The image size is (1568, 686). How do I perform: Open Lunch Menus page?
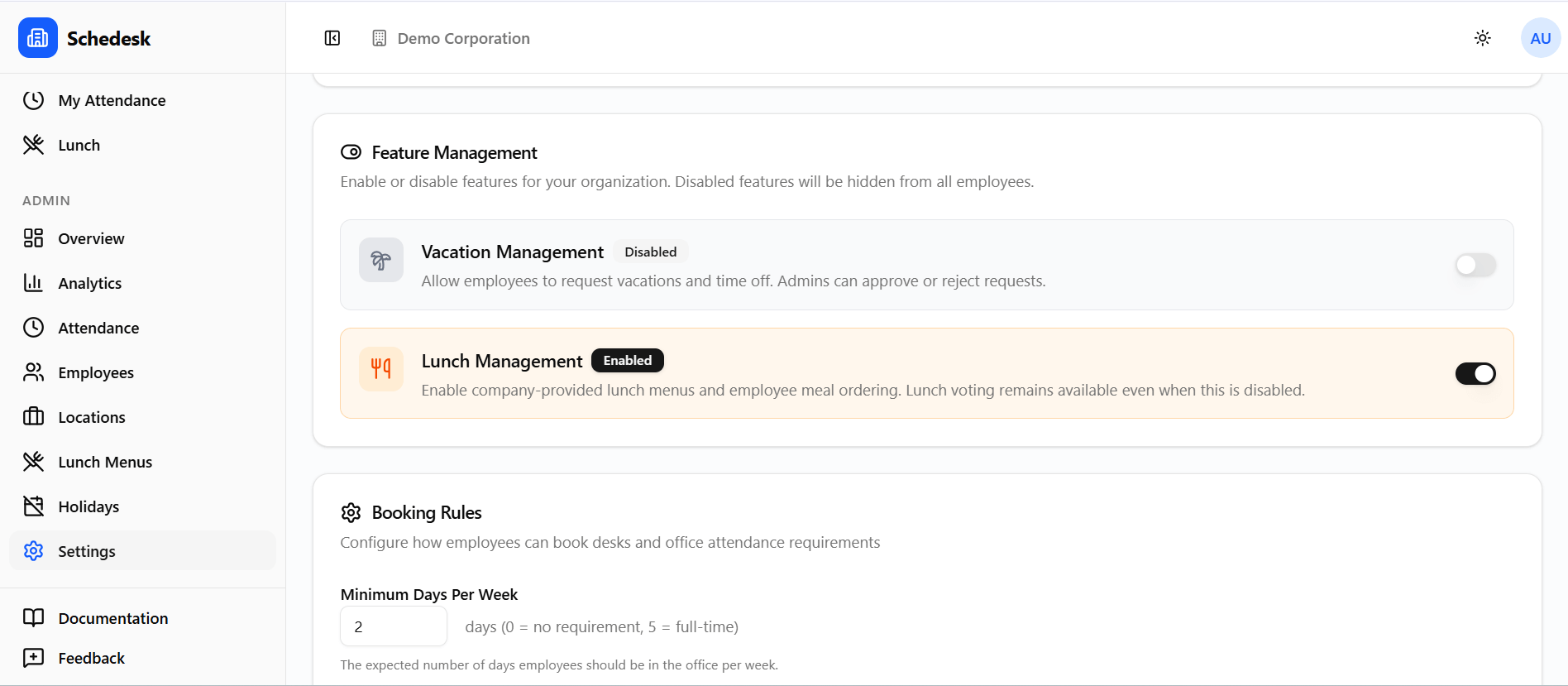point(142,462)
